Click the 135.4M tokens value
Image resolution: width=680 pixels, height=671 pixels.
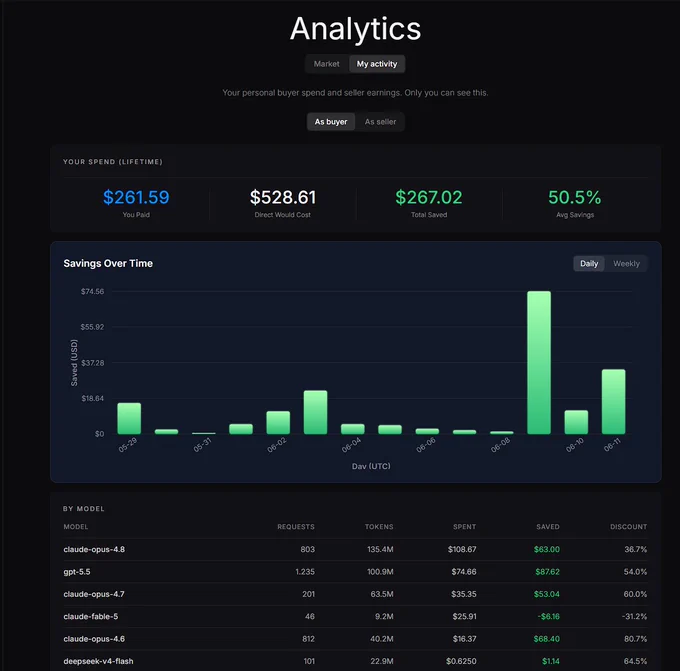point(380,550)
